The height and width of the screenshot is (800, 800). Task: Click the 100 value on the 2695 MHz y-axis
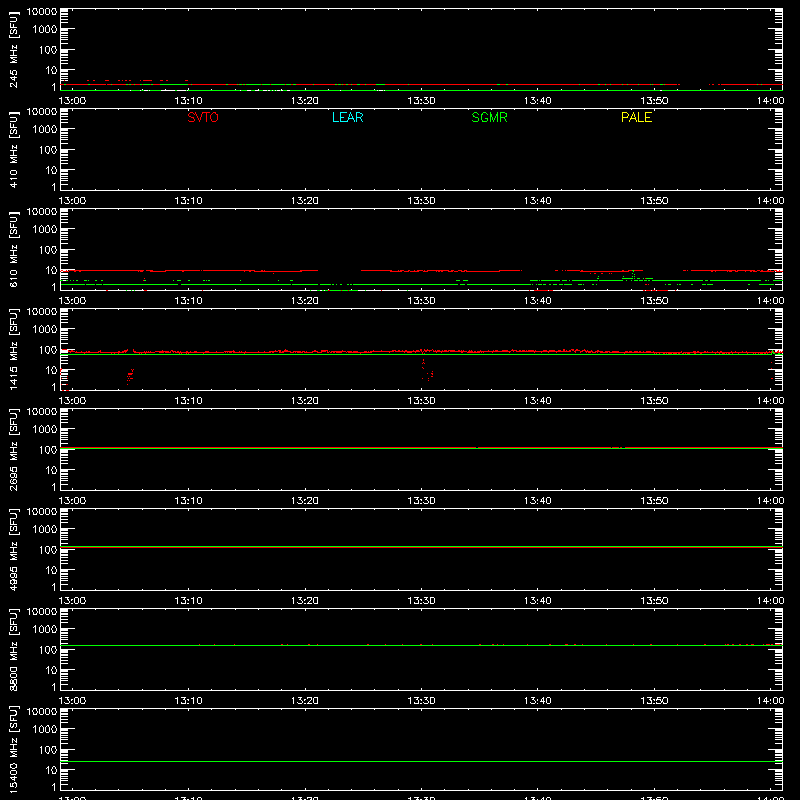[x=47, y=450]
